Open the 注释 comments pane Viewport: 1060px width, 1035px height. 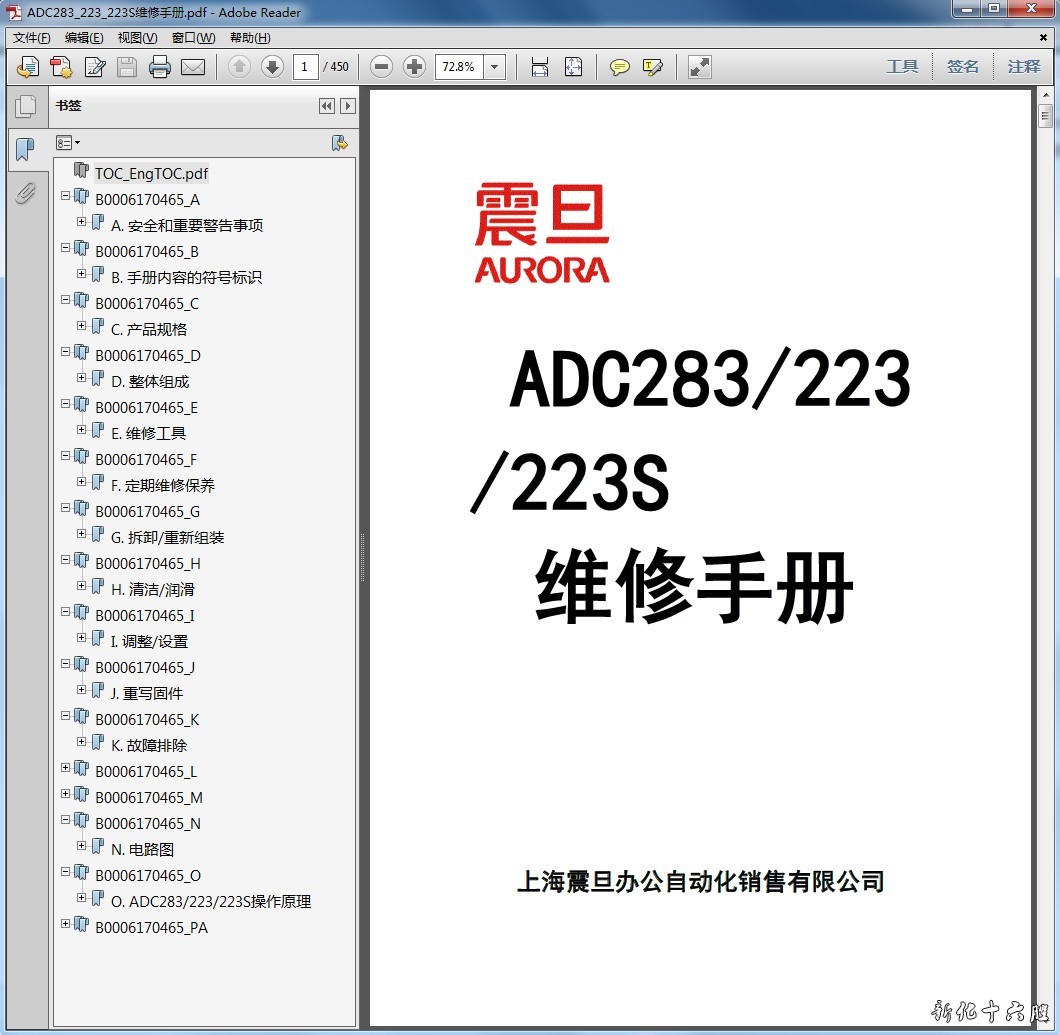pos(1024,67)
